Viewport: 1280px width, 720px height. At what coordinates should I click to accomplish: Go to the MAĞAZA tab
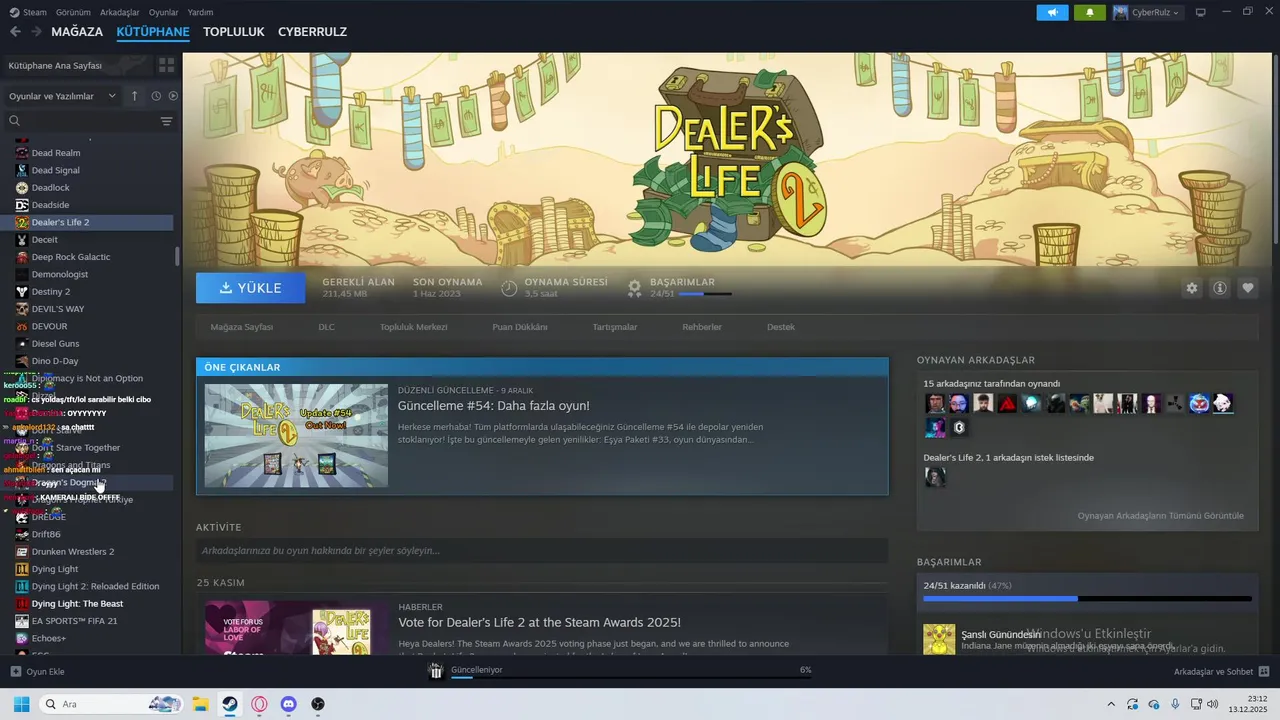(x=77, y=32)
